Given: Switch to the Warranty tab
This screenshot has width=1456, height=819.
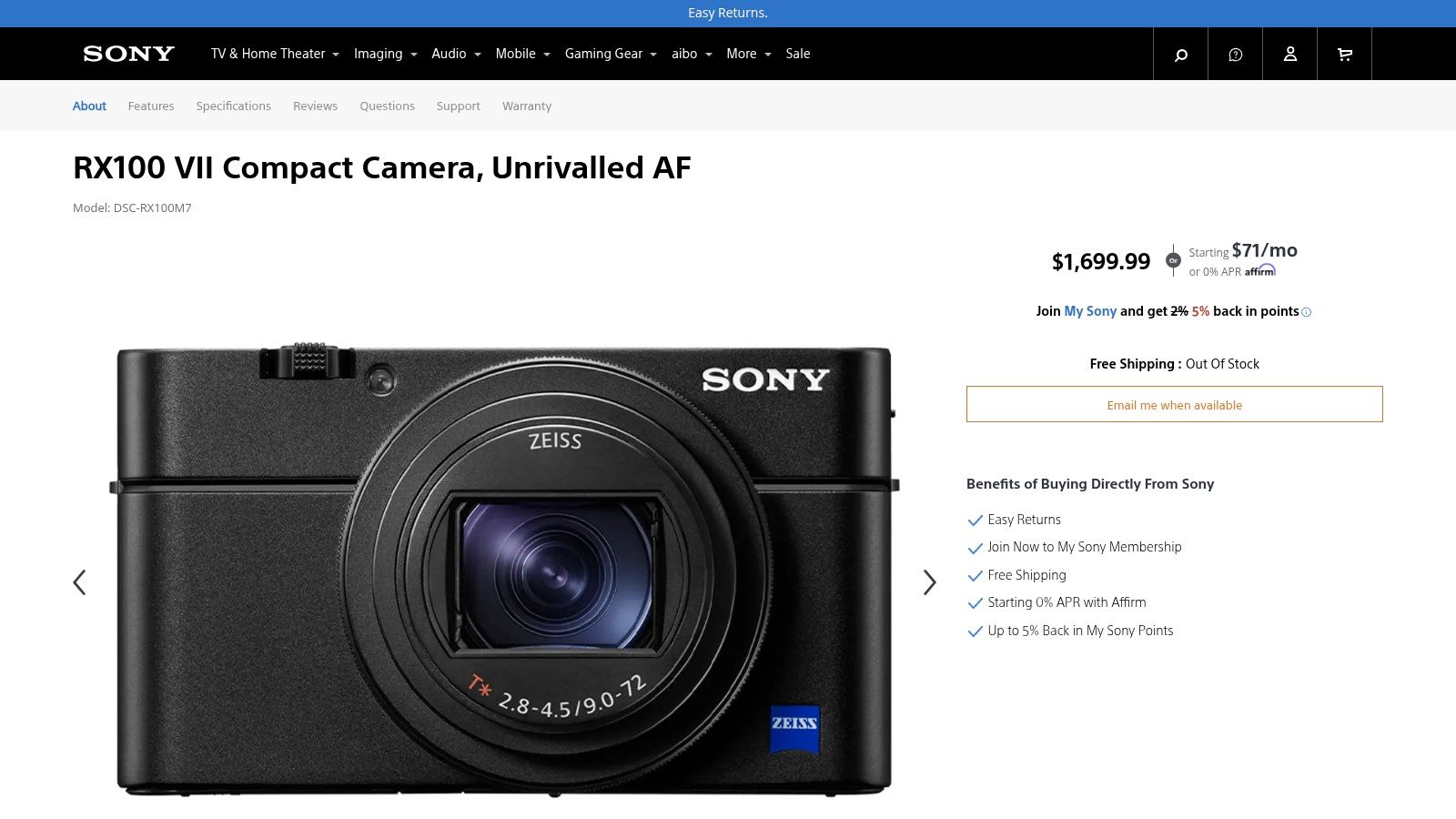Looking at the screenshot, I should pos(527,106).
